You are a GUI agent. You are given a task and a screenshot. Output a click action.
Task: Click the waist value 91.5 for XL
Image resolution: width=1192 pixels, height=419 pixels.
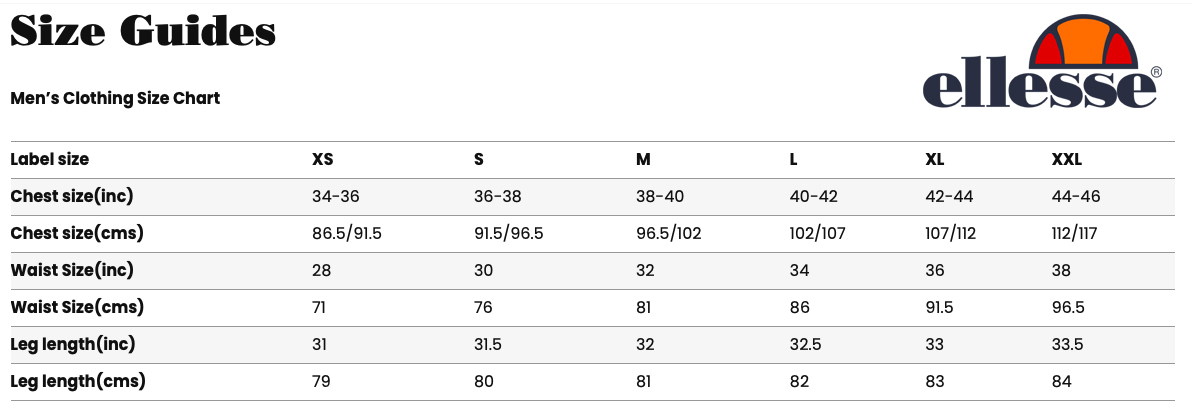939,307
